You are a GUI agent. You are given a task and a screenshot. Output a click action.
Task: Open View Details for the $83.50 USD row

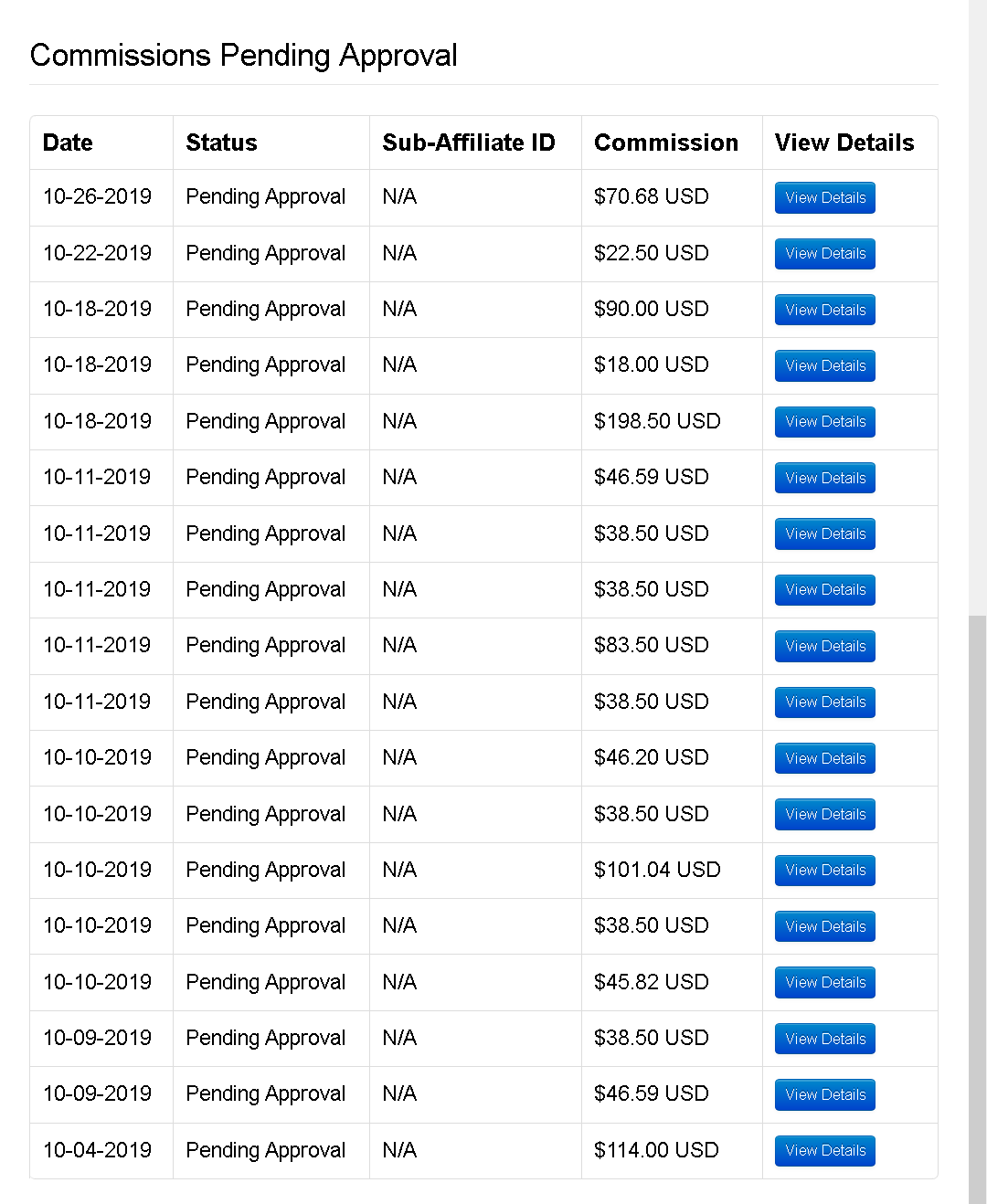824,646
